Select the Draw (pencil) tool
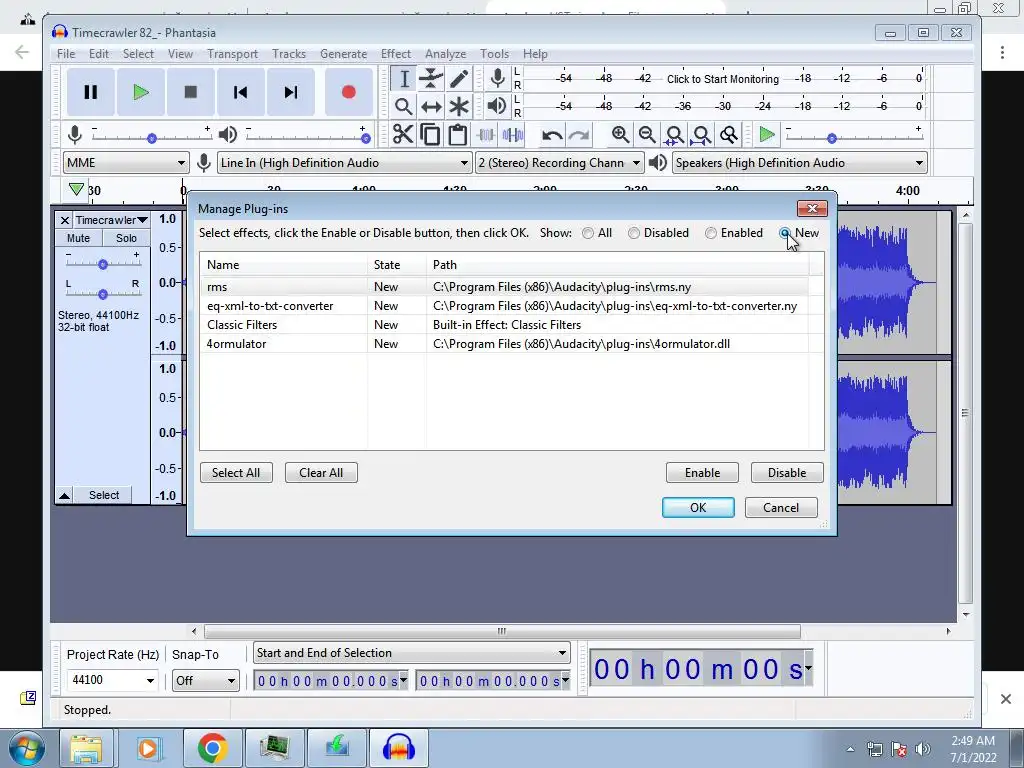This screenshot has height=768, width=1024. point(458,79)
